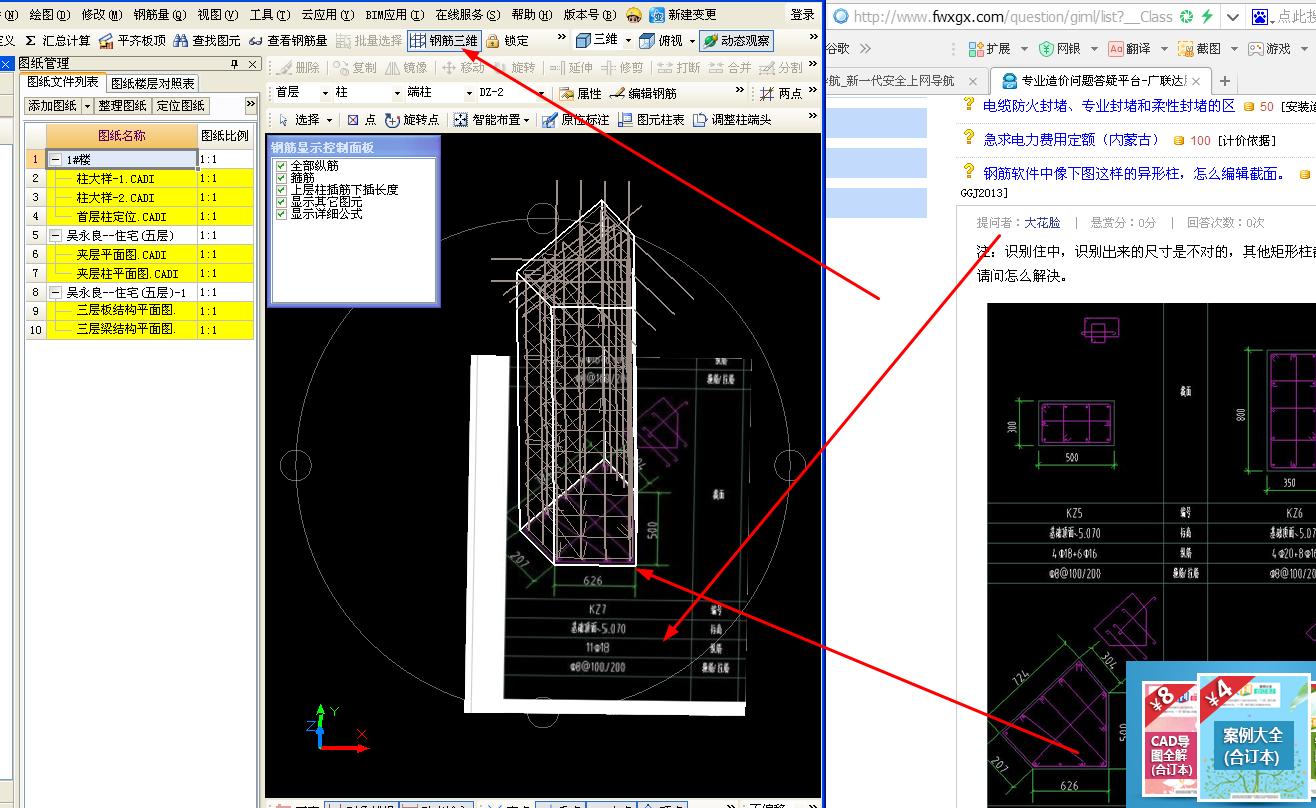The image size is (1316, 808).
Task: Expand the drawing toolbar overflow chevron in 图纸管理
Action: coord(250,105)
